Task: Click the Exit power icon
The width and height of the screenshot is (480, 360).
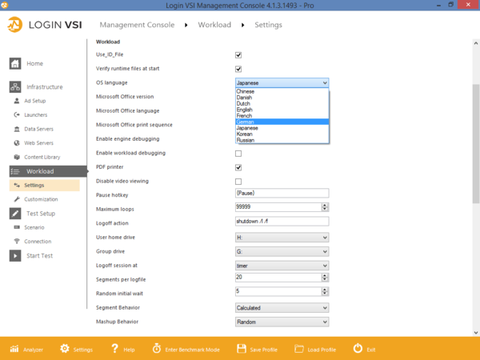Action: [358, 348]
